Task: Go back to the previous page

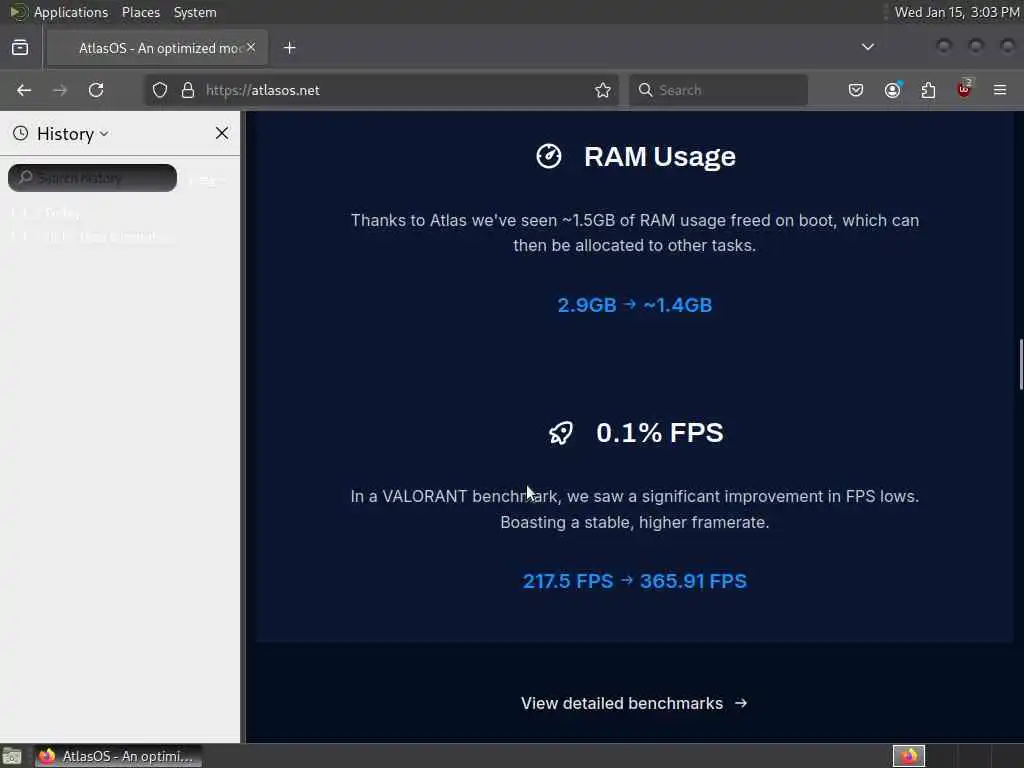Action: click(x=24, y=90)
